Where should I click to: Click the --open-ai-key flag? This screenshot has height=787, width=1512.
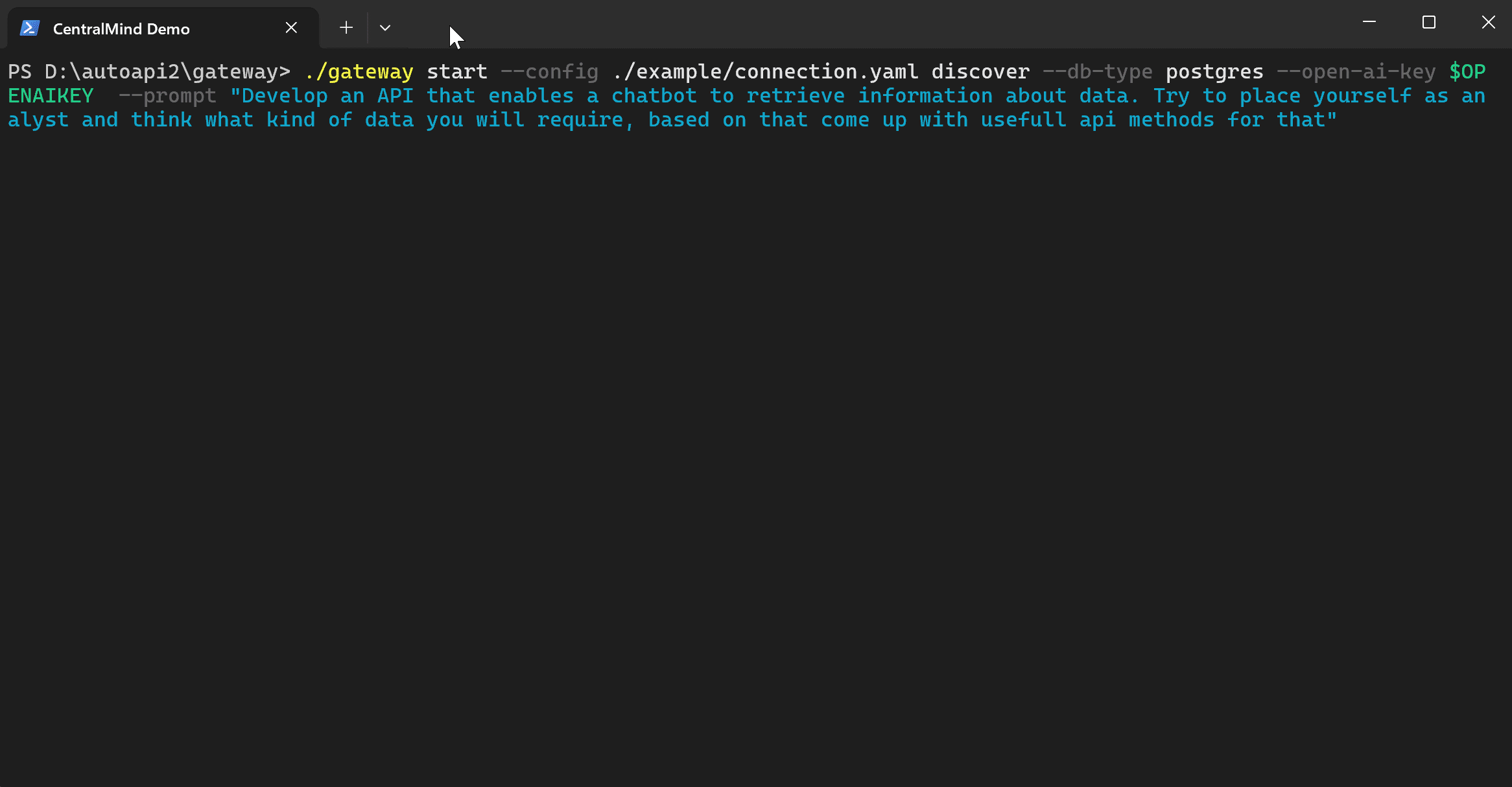tap(1356, 72)
